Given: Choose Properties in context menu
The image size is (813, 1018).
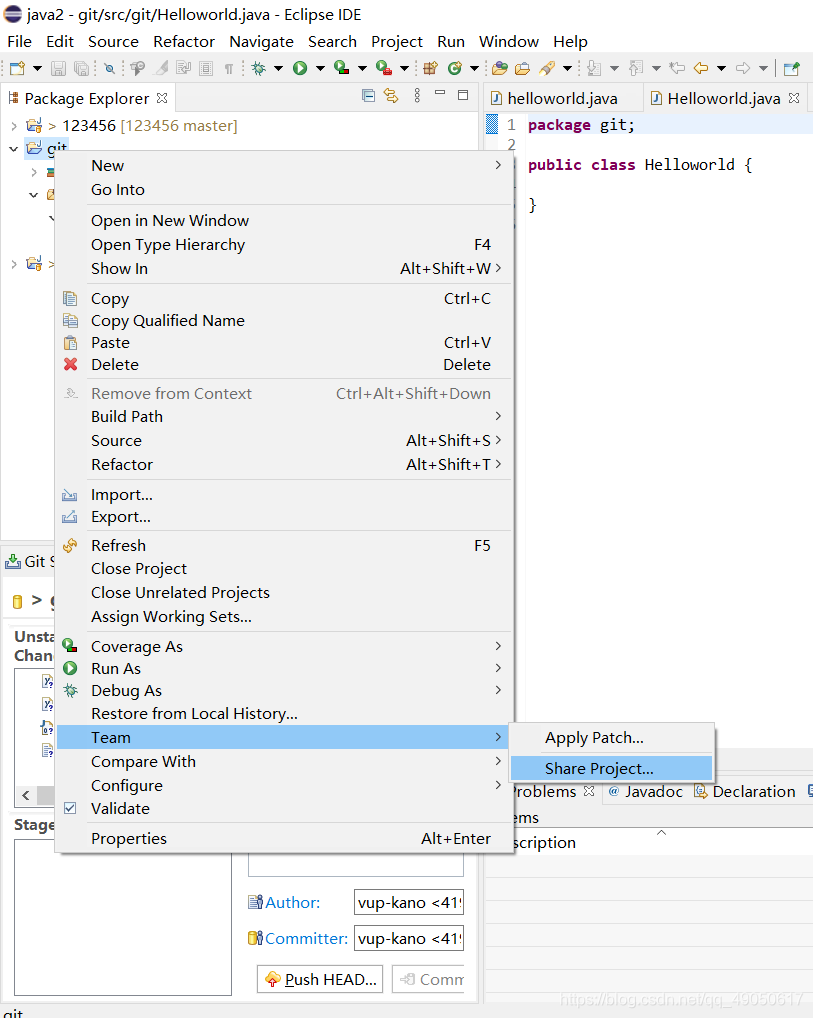Looking at the screenshot, I should (x=284, y=839).
